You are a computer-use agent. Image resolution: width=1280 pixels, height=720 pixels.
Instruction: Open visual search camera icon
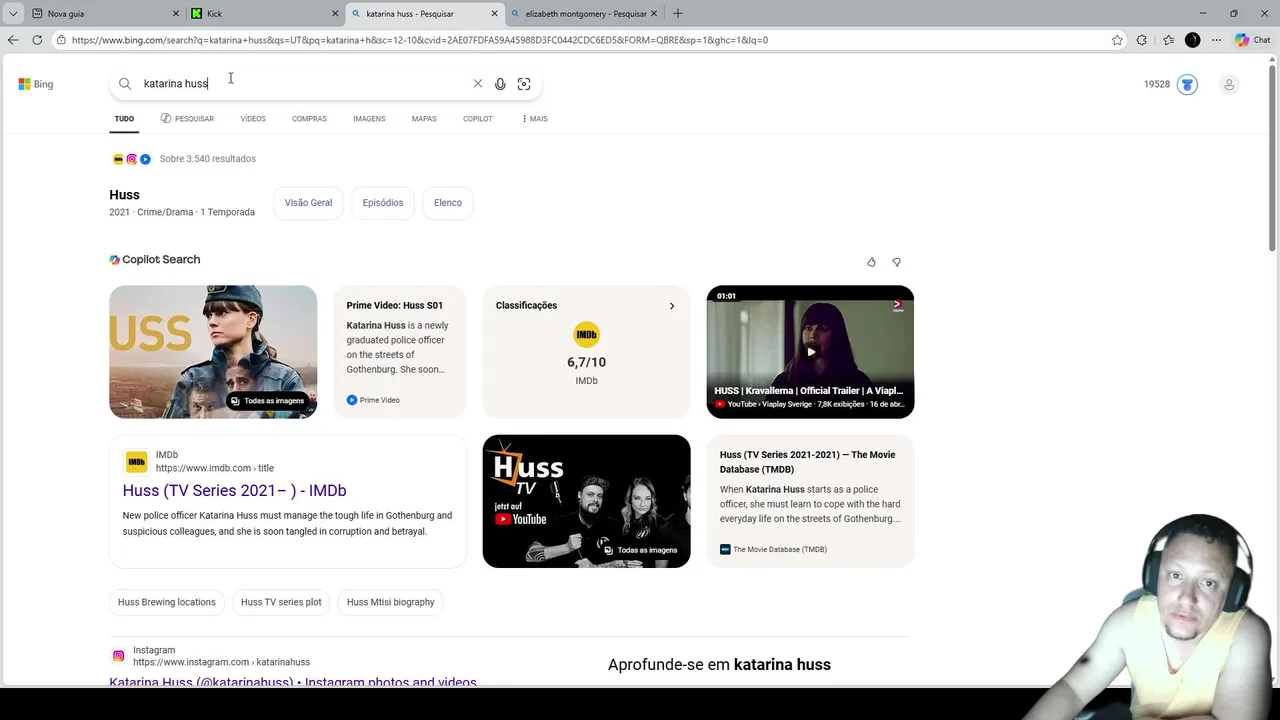(524, 84)
